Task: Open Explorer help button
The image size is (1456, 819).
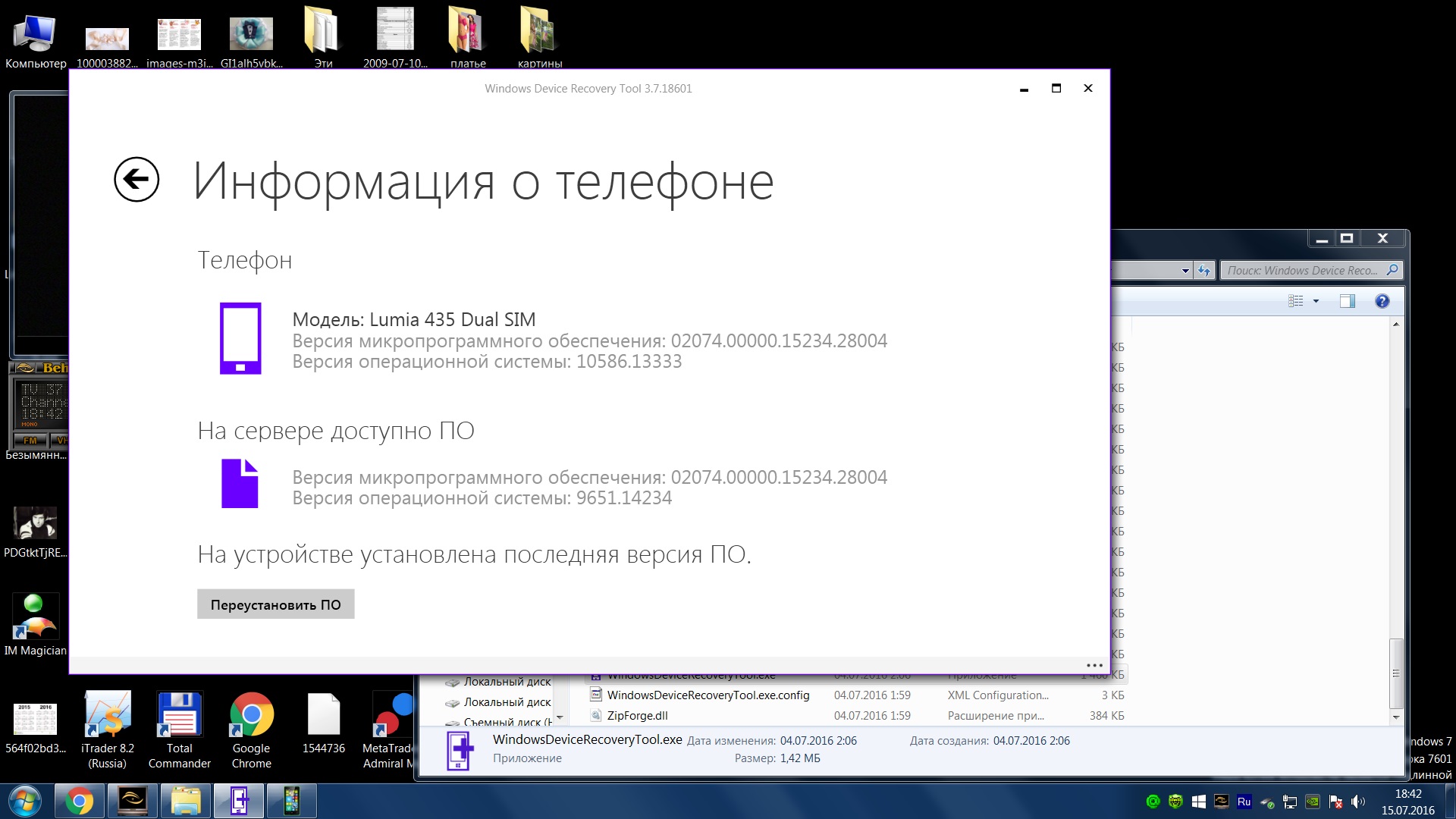Action: (x=1382, y=301)
